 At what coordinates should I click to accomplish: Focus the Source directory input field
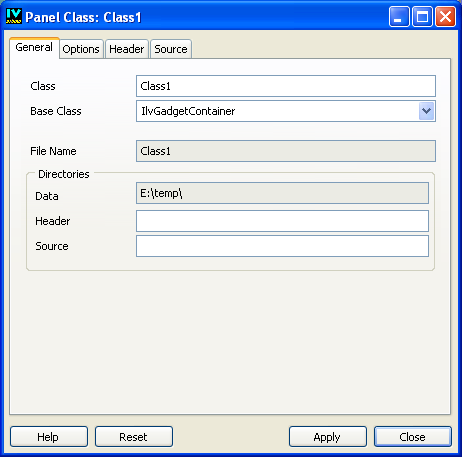[x=282, y=246]
